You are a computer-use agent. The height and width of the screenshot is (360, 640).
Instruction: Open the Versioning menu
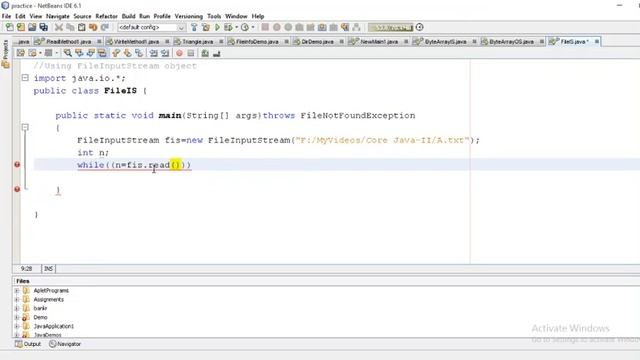pyautogui.click(x=189, y=16)
